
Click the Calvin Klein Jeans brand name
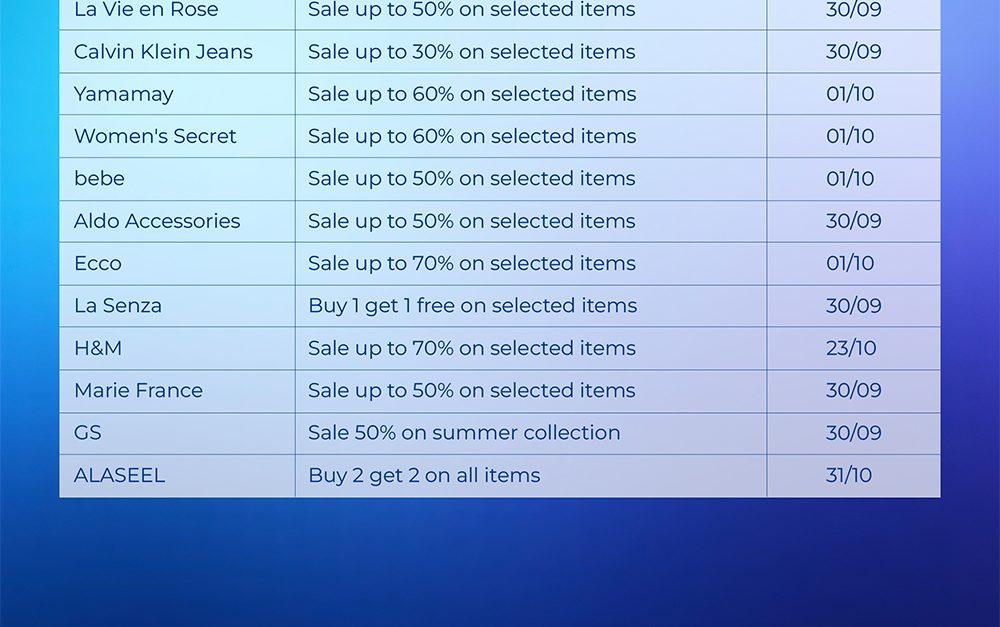[163, 52]
